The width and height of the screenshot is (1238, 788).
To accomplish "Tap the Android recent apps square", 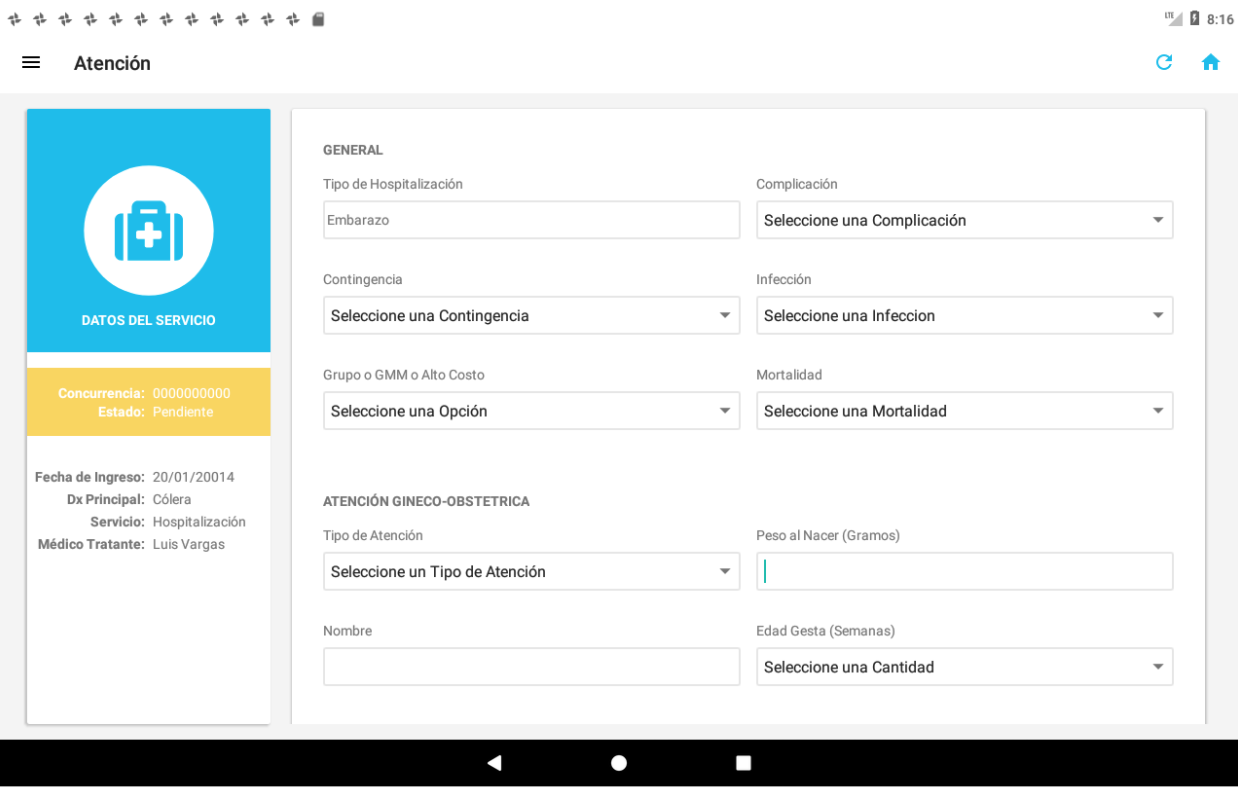I will (743, 763).
